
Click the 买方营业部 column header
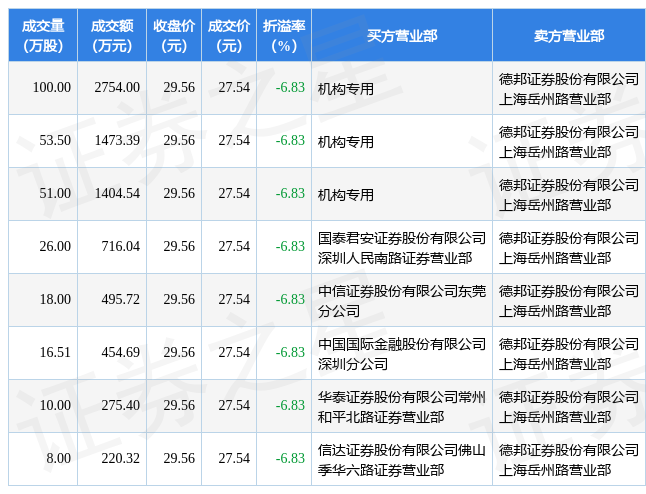[402, 35]
